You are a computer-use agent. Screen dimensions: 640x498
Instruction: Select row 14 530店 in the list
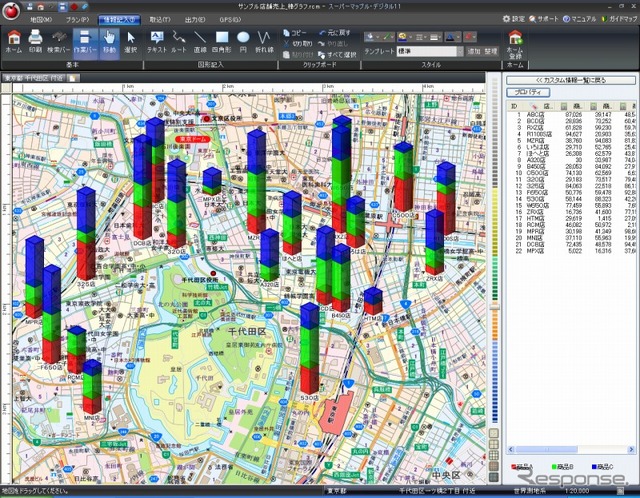(571, 199)
